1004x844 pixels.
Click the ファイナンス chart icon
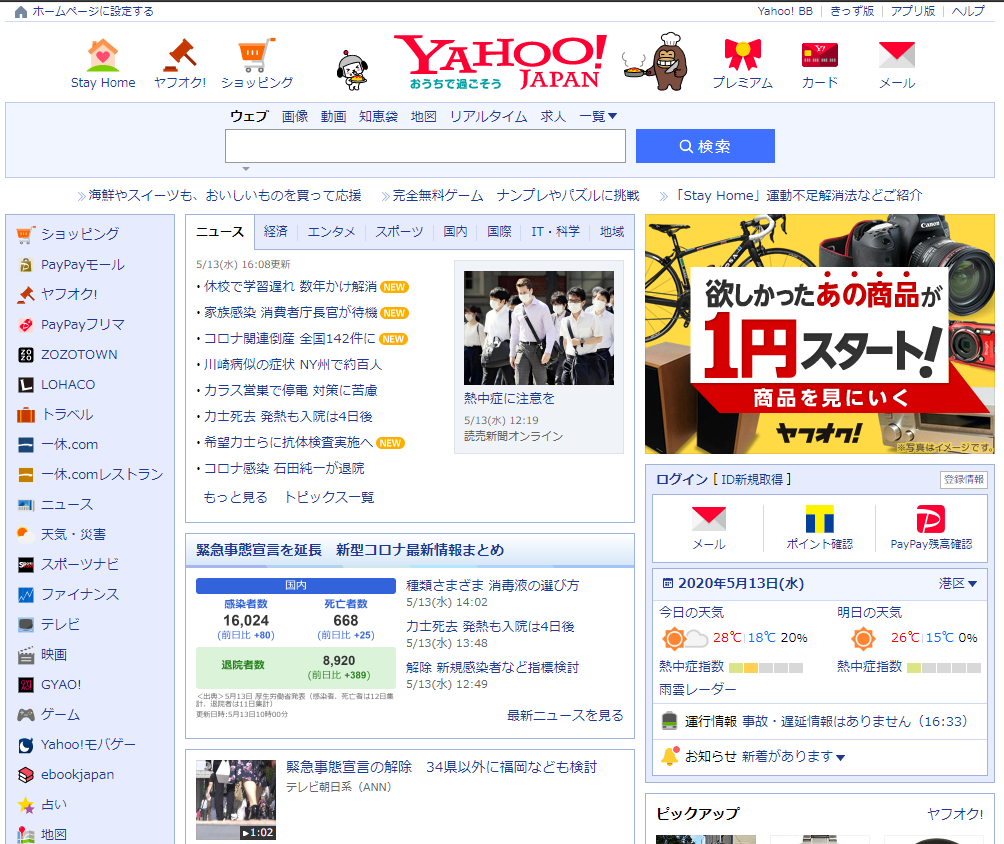click(26, 594)
